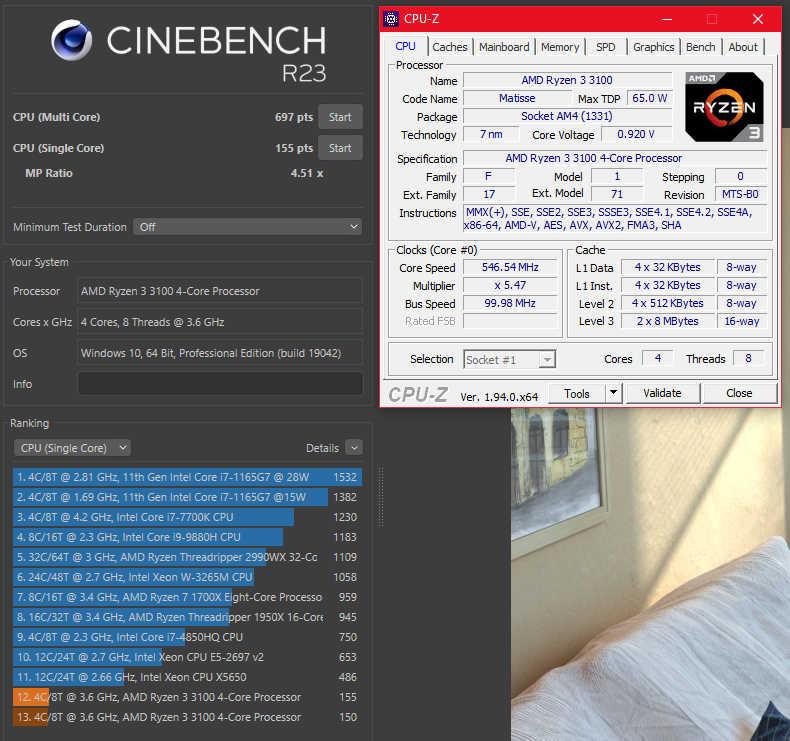790x741 pixels.
Task: Open the Tools dropdown arrow in CPU-Z
Action: pos(613,393)
